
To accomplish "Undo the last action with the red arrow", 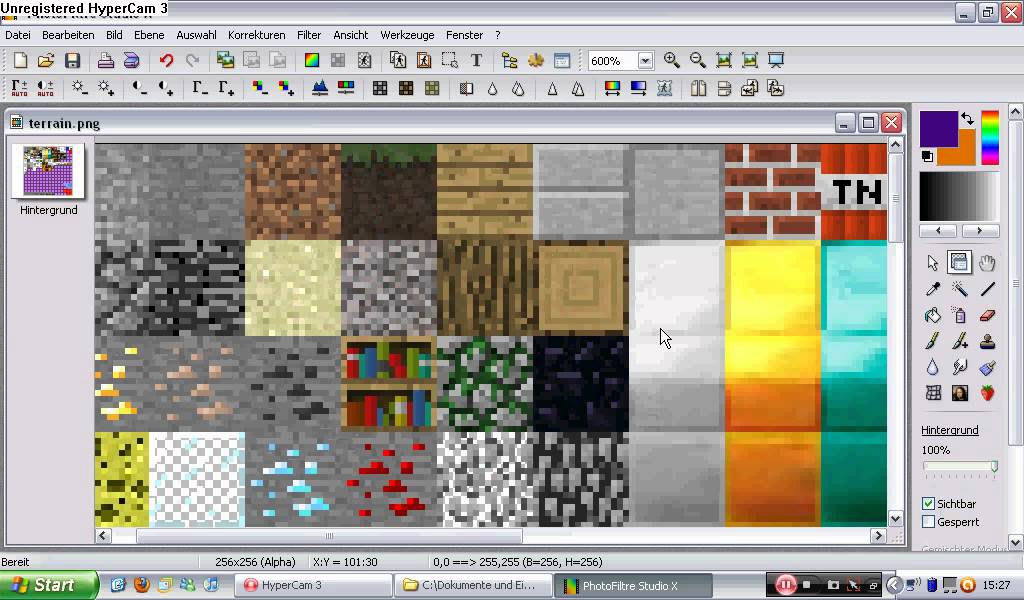I will pos(166,61).
